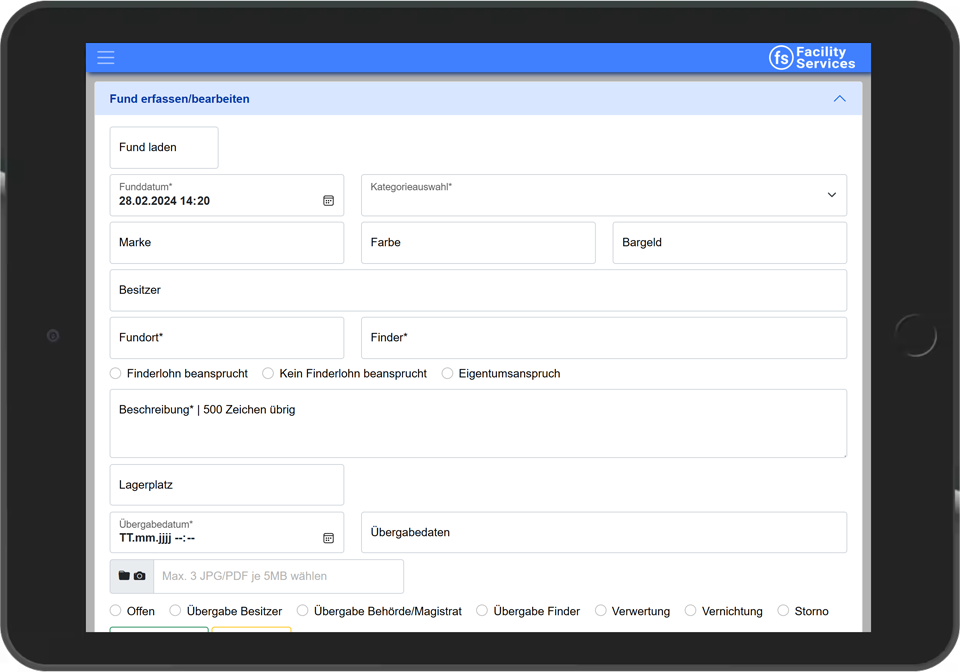This screenshot has height=672, width=960.
Task: Select the Vernichtung status option
Action: [x=691, y=610]
